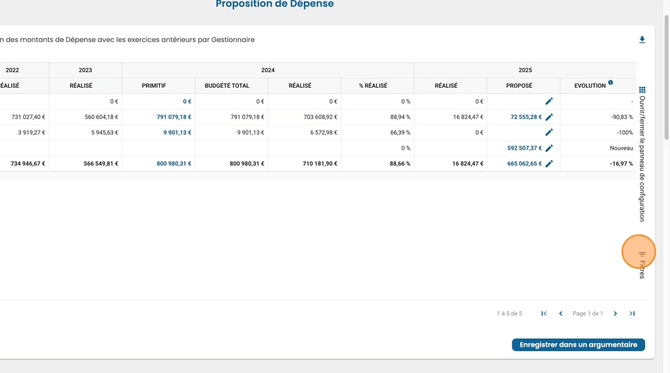Show info about the Evolution column
Image resolution: width=670 pixels, height=373 pixels.
tap(611, 82)
